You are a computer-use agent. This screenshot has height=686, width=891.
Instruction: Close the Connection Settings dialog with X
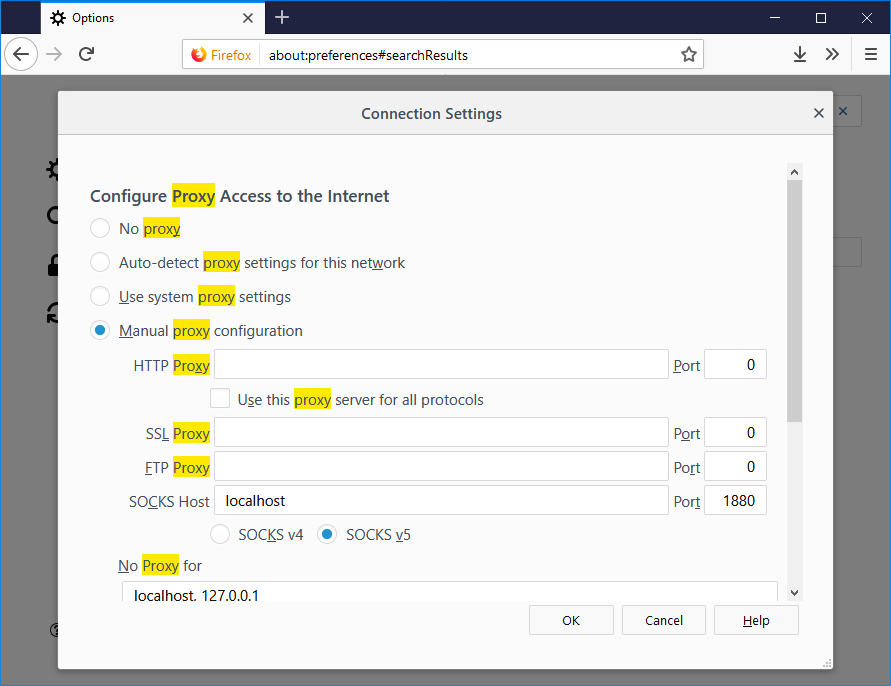(x=818, y=114)
